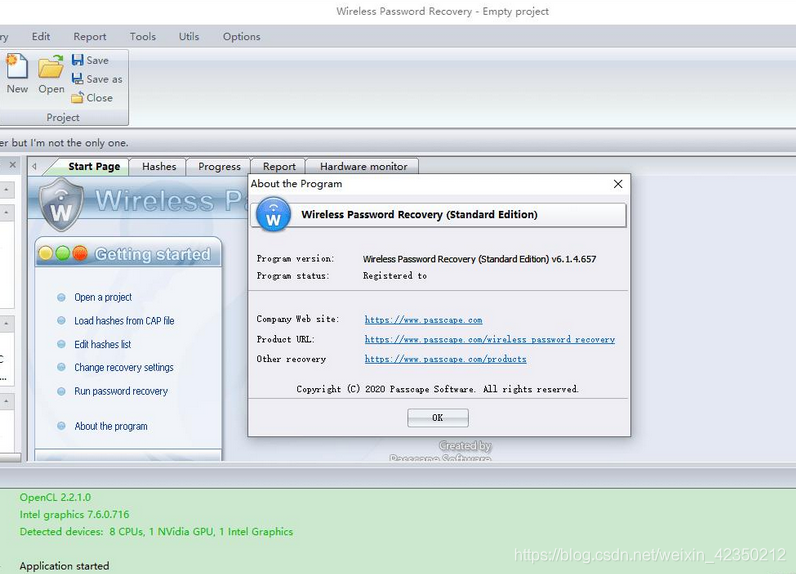Click bullet beside About the program

click(x=61, y=426)
